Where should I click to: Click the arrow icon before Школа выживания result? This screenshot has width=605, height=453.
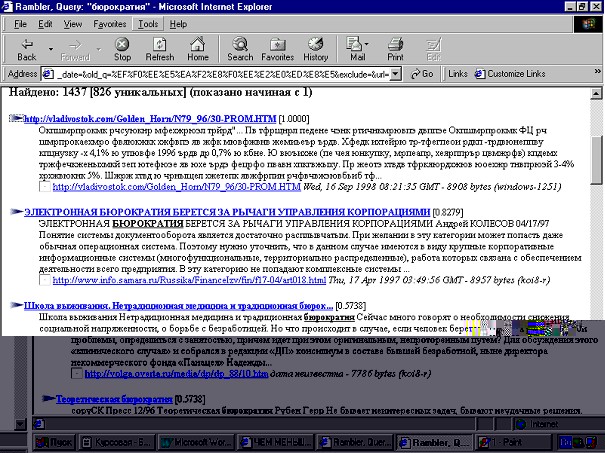point(16,305)
